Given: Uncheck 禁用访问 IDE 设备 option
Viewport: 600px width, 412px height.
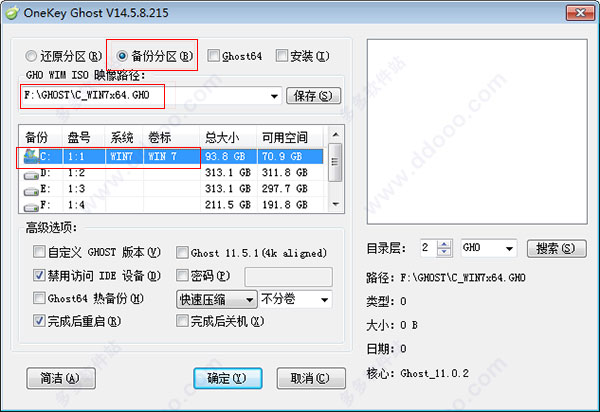Looking at the screenshot, I should pos(40,275).
